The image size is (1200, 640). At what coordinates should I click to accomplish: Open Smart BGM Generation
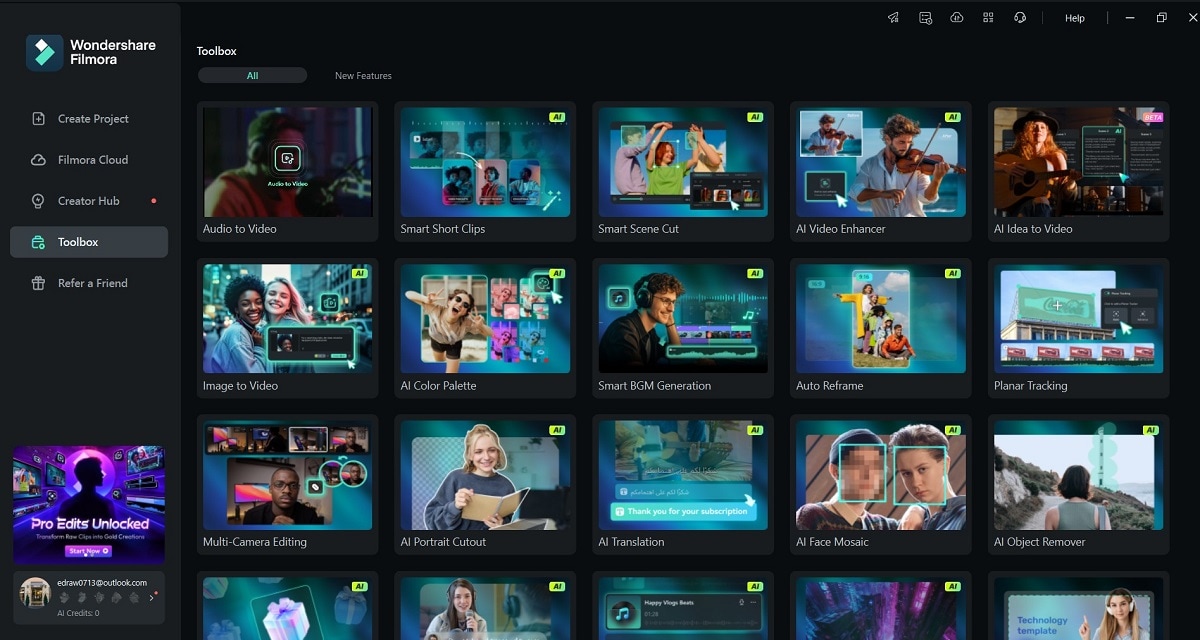pos(683,328)
